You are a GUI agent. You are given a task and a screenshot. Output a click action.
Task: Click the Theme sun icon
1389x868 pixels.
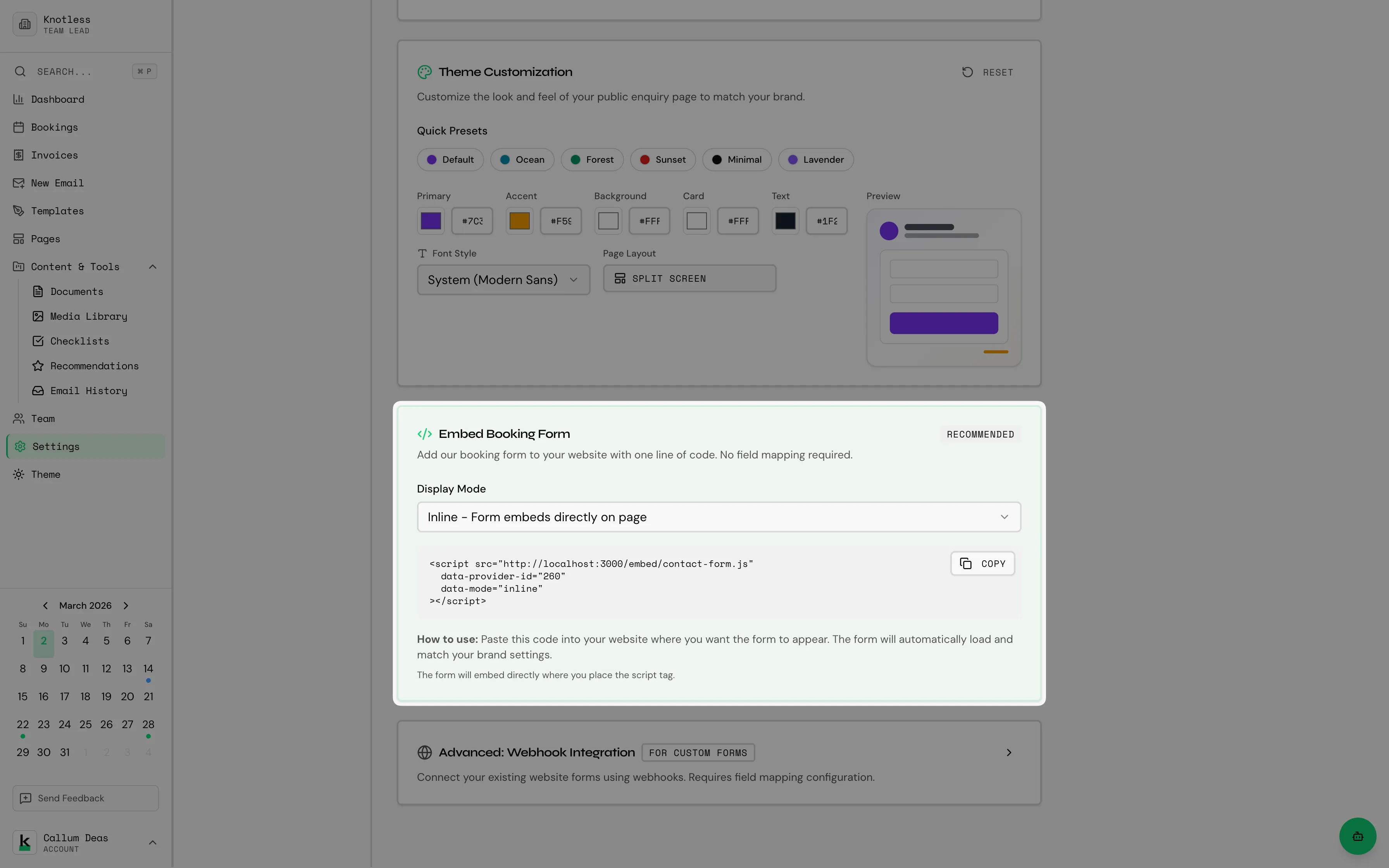click(x=18, y=474)
